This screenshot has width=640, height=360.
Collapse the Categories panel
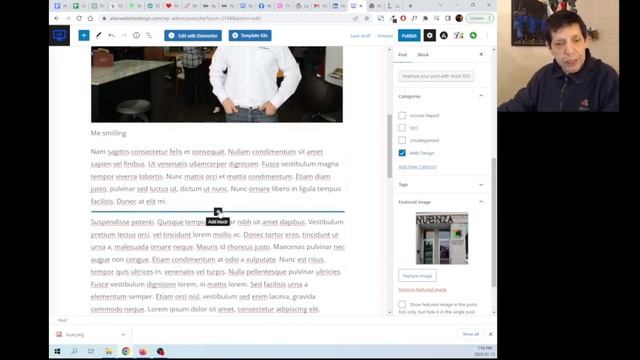pyautogui.click(x=481, y=96)
